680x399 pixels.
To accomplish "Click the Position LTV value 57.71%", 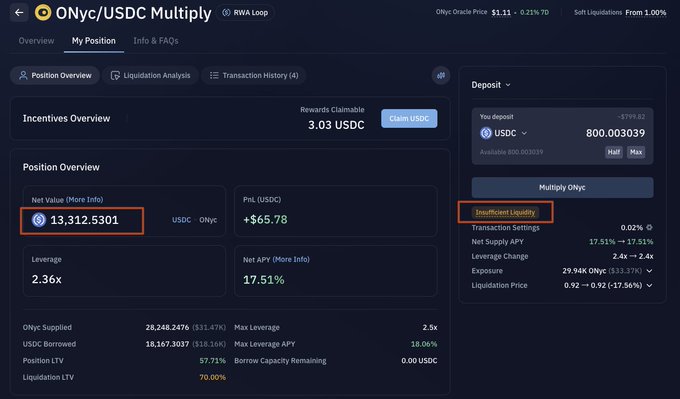I will [212, 361].
